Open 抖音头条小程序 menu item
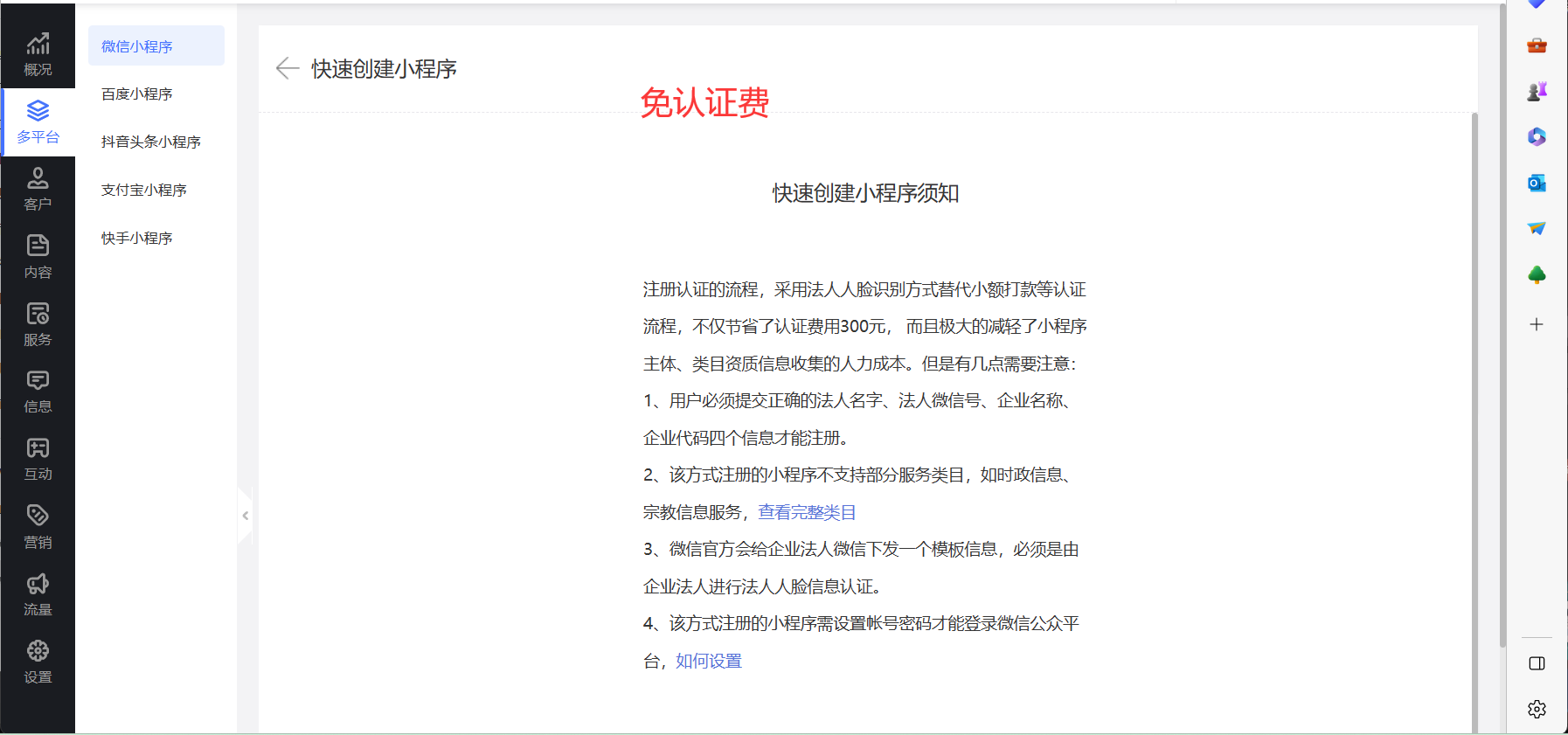Screen dimensions: 1568x735 coord(150,142)
